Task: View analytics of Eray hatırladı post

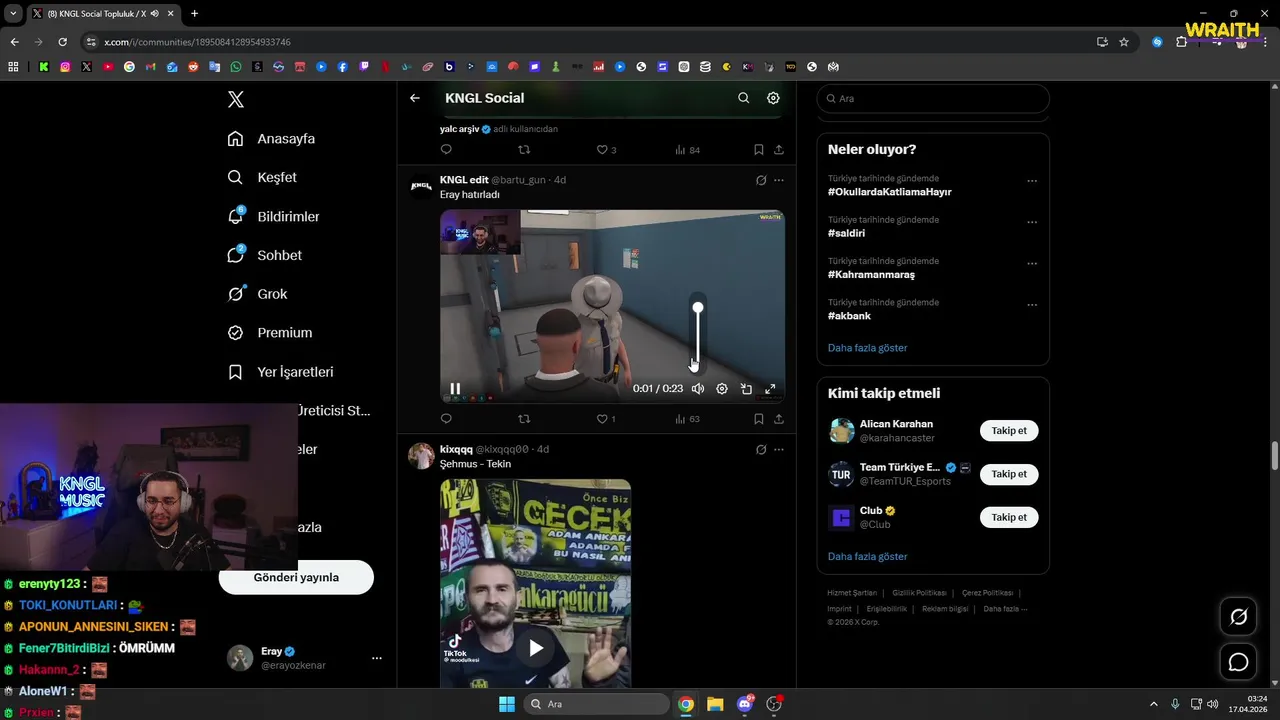Action: (x=687, y=419)
